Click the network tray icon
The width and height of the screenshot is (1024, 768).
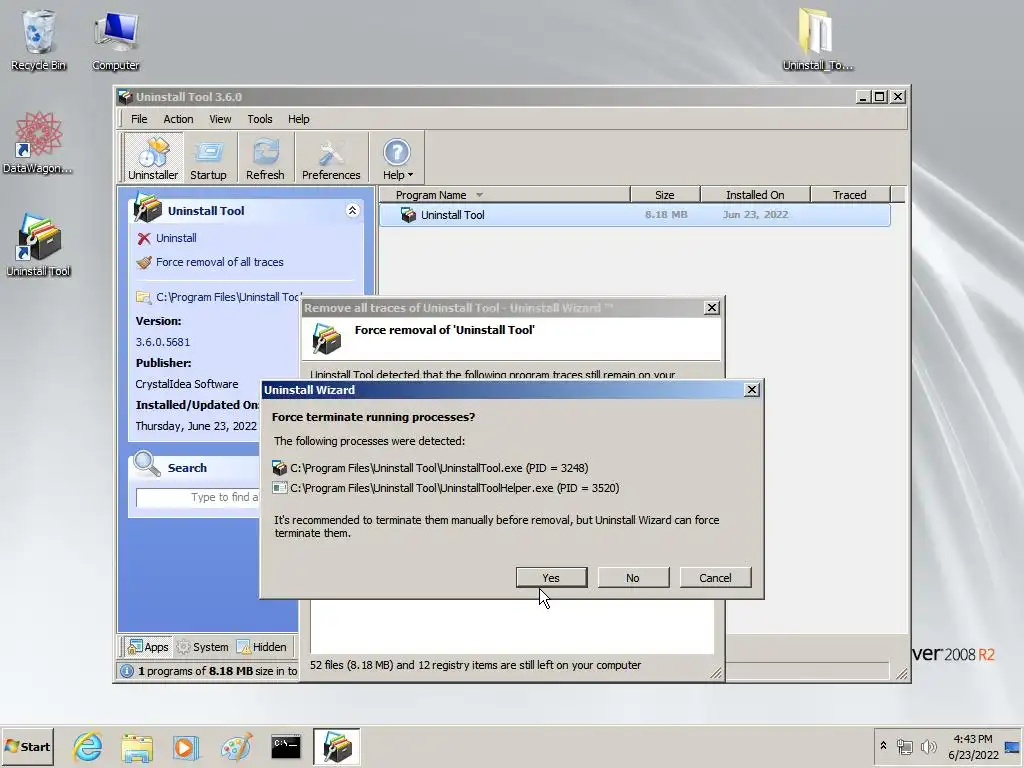pyautogui.click(x=904, y=746)
